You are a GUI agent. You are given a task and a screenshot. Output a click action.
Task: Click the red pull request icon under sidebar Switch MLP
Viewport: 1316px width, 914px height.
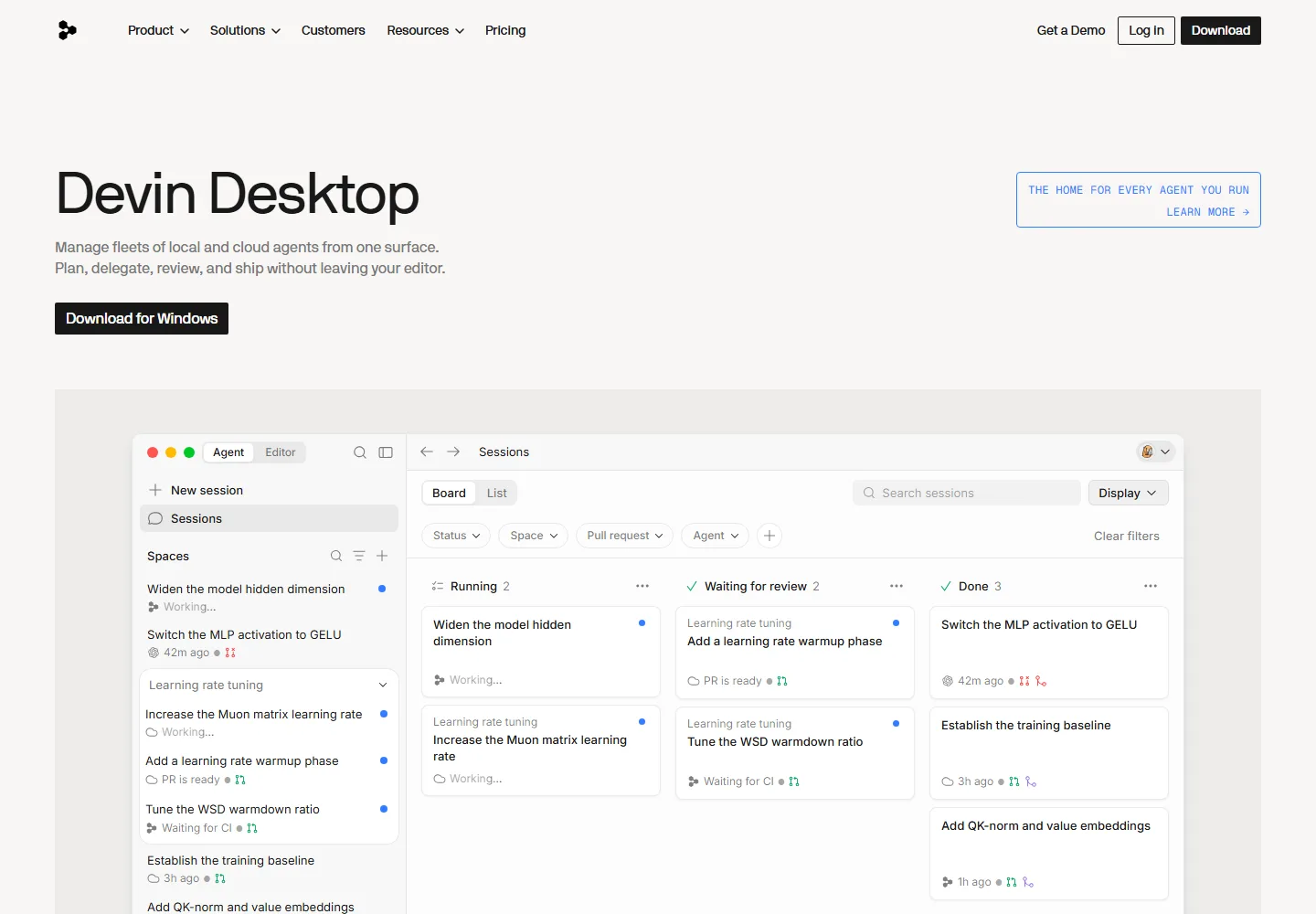click(230, 653)
